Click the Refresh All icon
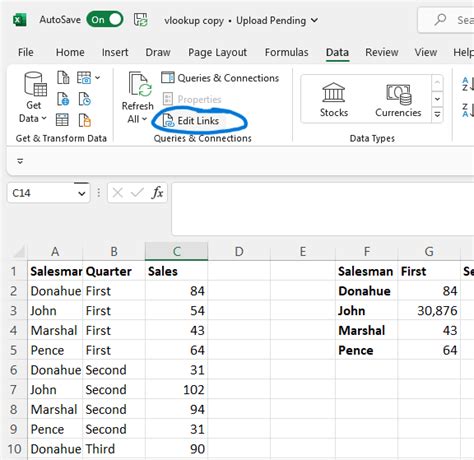Screen dimensions: 474x460 click(140, 84)
